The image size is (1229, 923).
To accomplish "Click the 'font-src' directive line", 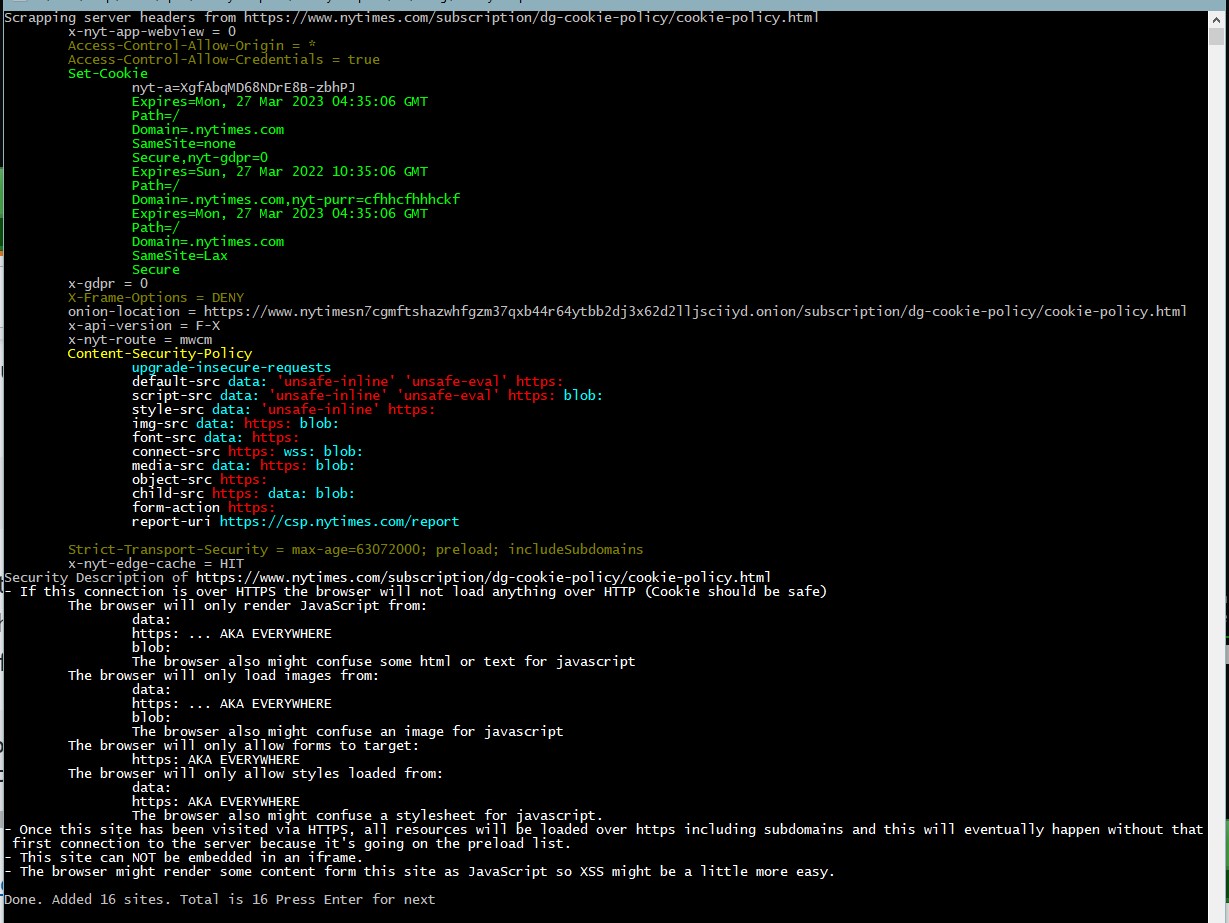I will click(x=216, y=437).
